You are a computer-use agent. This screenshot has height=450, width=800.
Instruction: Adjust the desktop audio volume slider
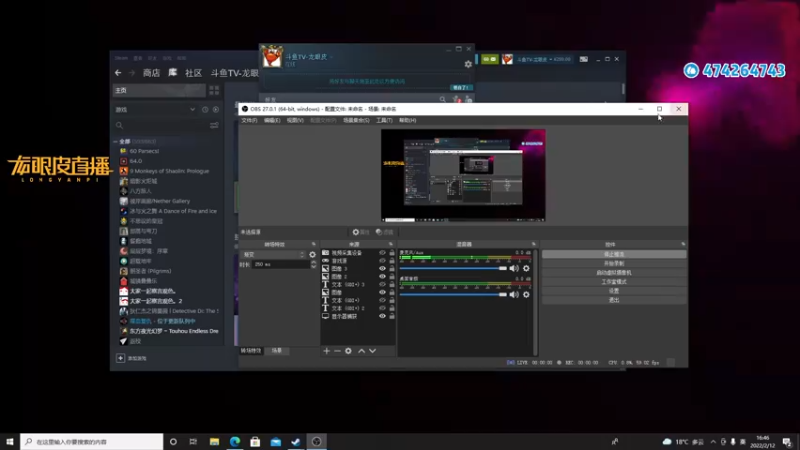[453, 294]
